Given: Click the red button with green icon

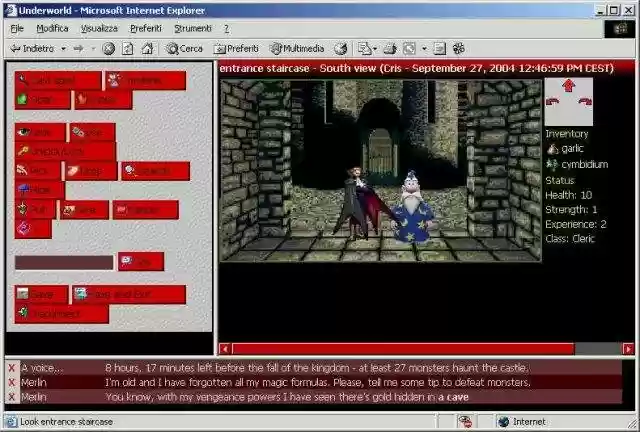Looking at the screenshot, I should coord(42,99).
